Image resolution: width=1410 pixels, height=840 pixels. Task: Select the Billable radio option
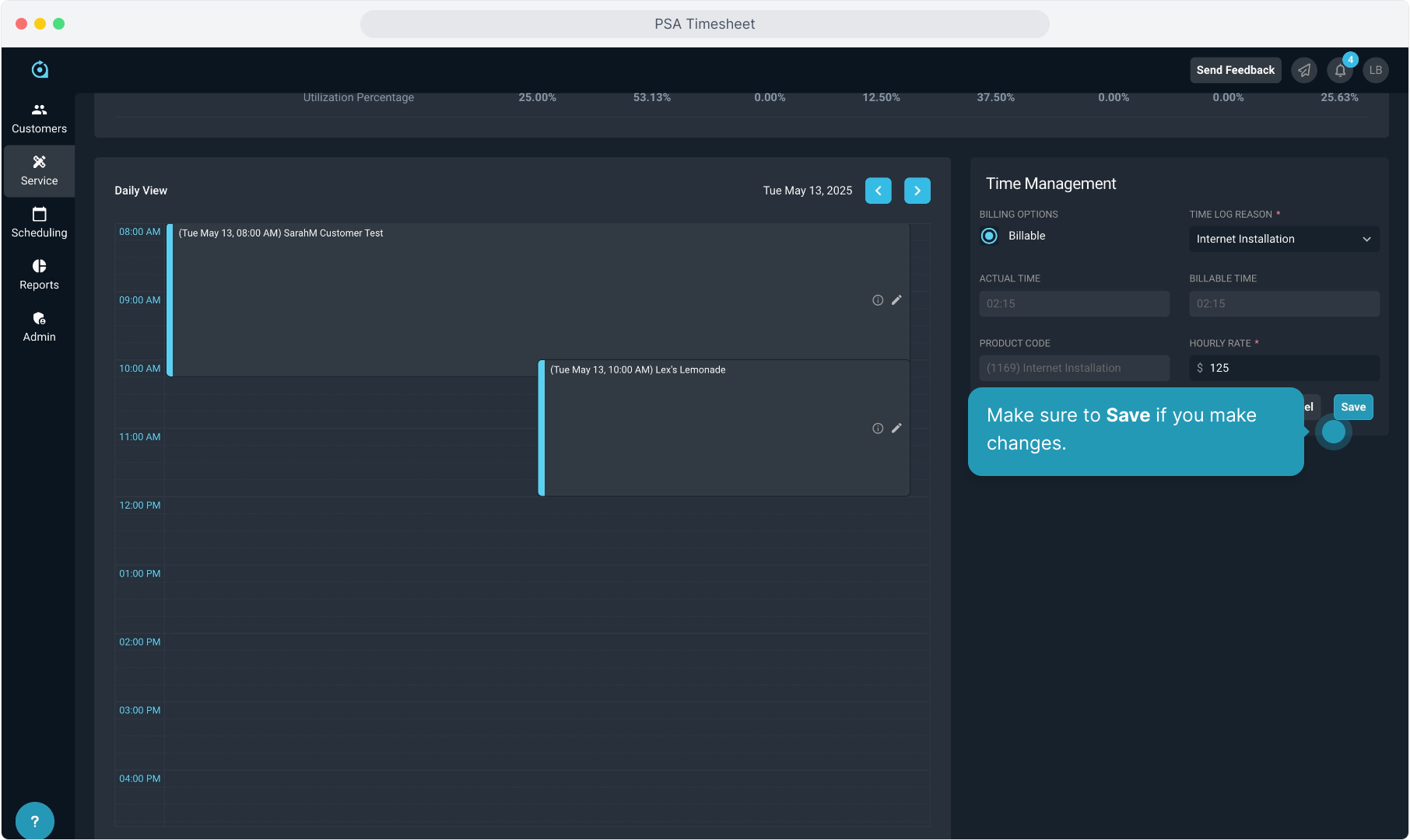[989, 236]
